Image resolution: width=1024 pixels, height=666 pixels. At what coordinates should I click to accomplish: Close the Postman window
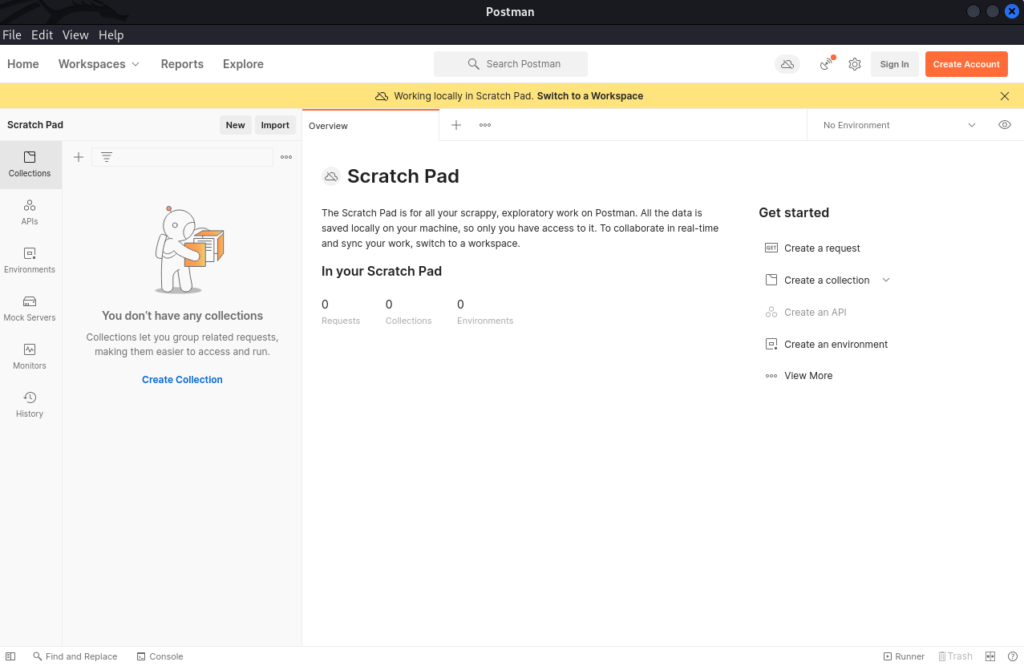pyautogui.click(x=1012, y=11)
